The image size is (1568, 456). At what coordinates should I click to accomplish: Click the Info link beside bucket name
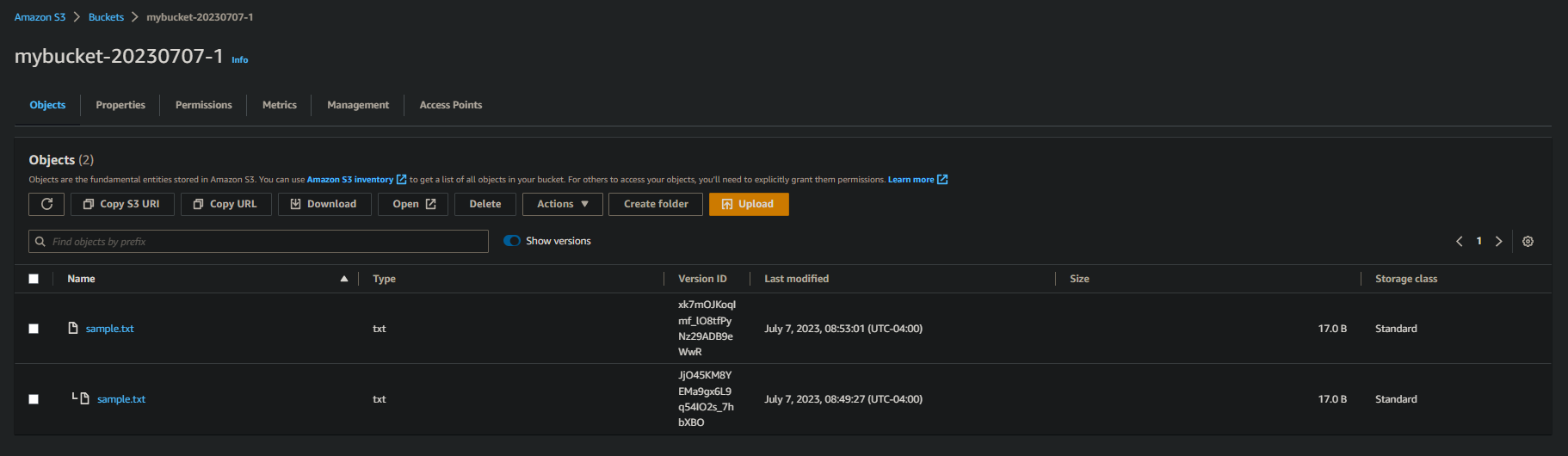tap(240, 60)
